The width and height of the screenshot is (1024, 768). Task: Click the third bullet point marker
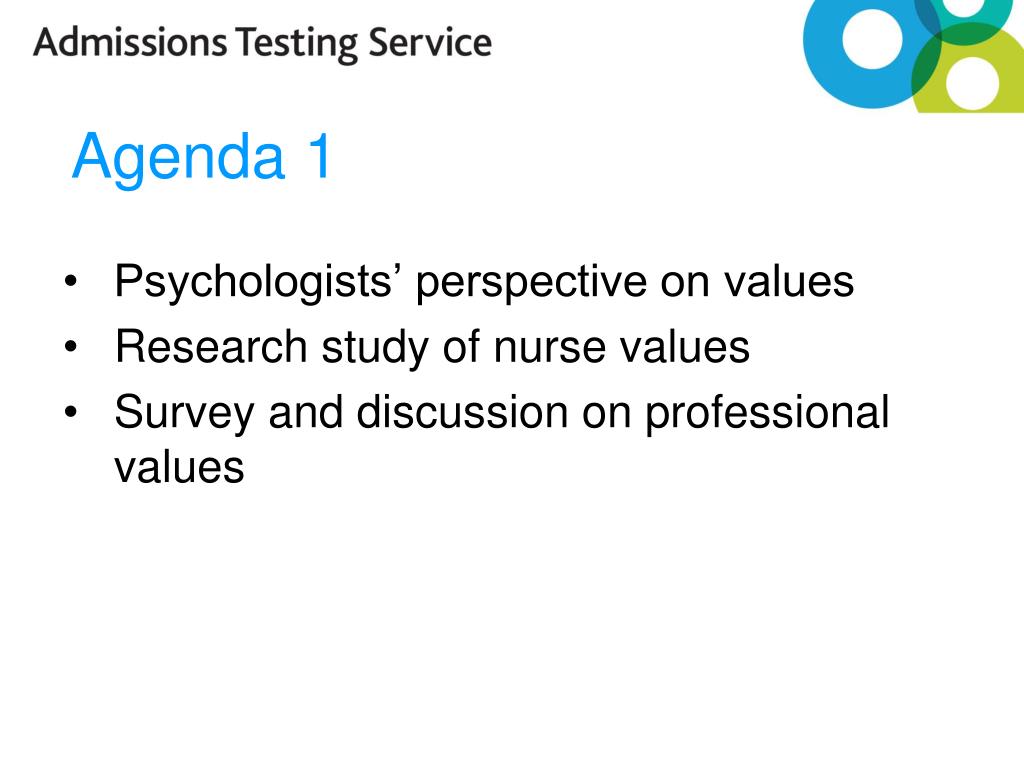(x=71, y=412)
